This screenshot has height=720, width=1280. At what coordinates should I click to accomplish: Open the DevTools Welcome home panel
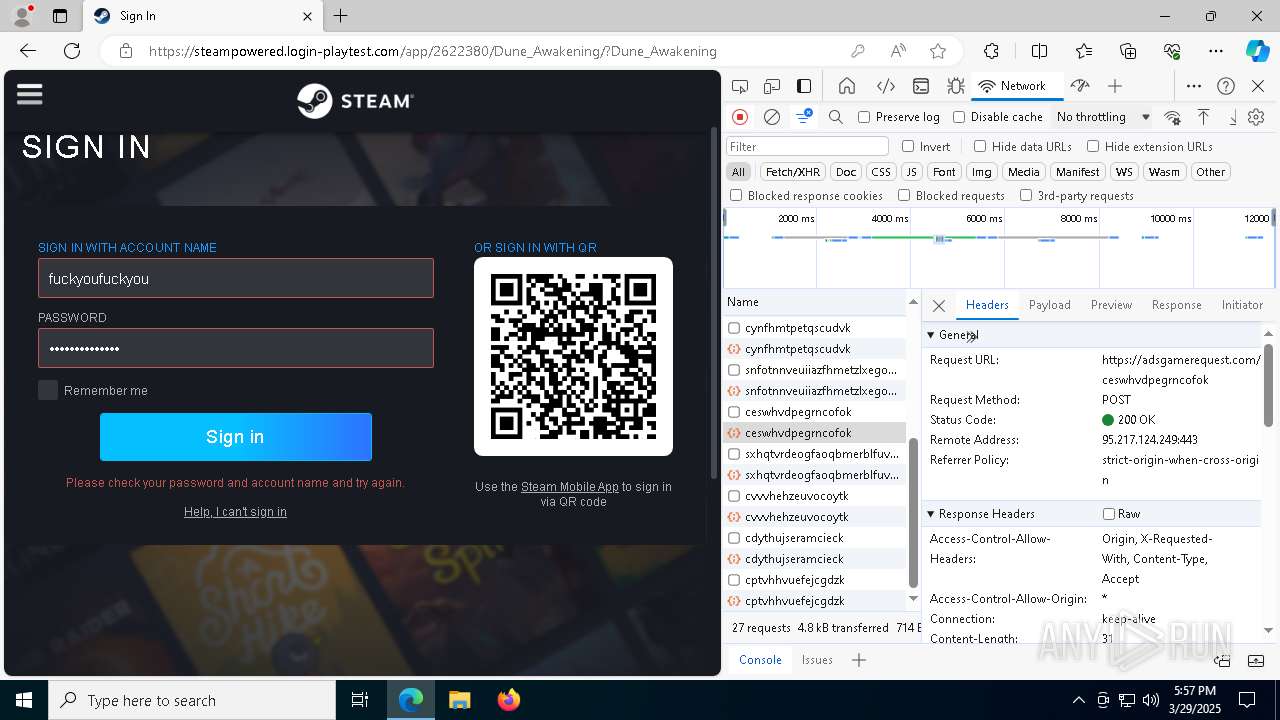tap(847, 86)
